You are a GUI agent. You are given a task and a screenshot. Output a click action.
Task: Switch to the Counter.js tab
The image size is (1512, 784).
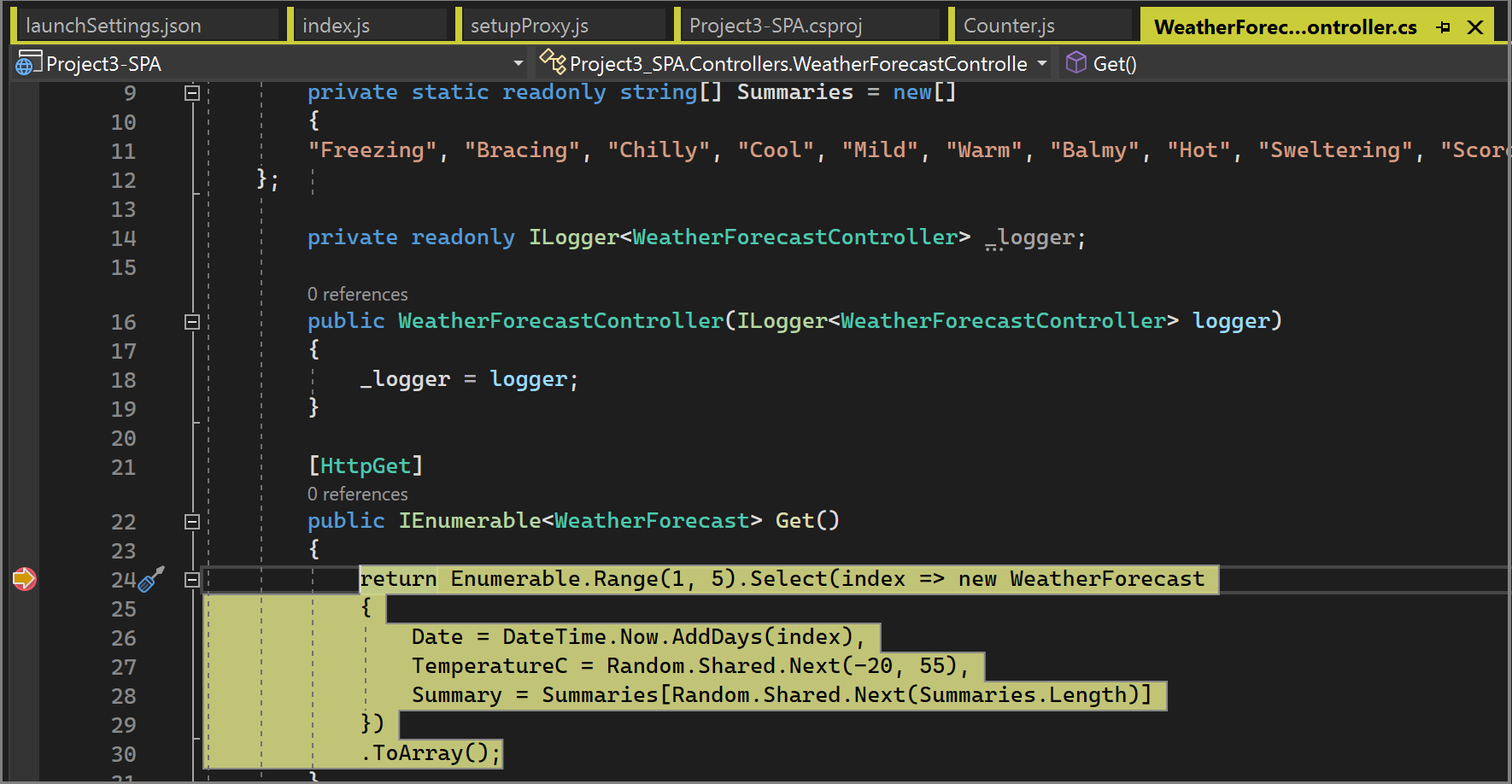1011,25
